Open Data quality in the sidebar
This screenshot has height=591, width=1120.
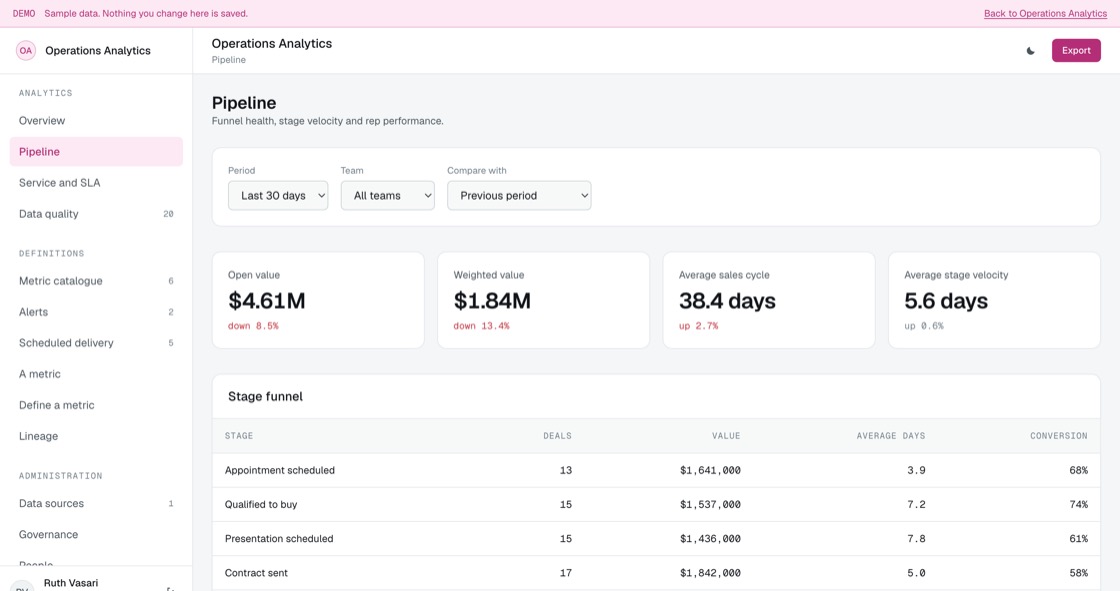pos(96,214)
